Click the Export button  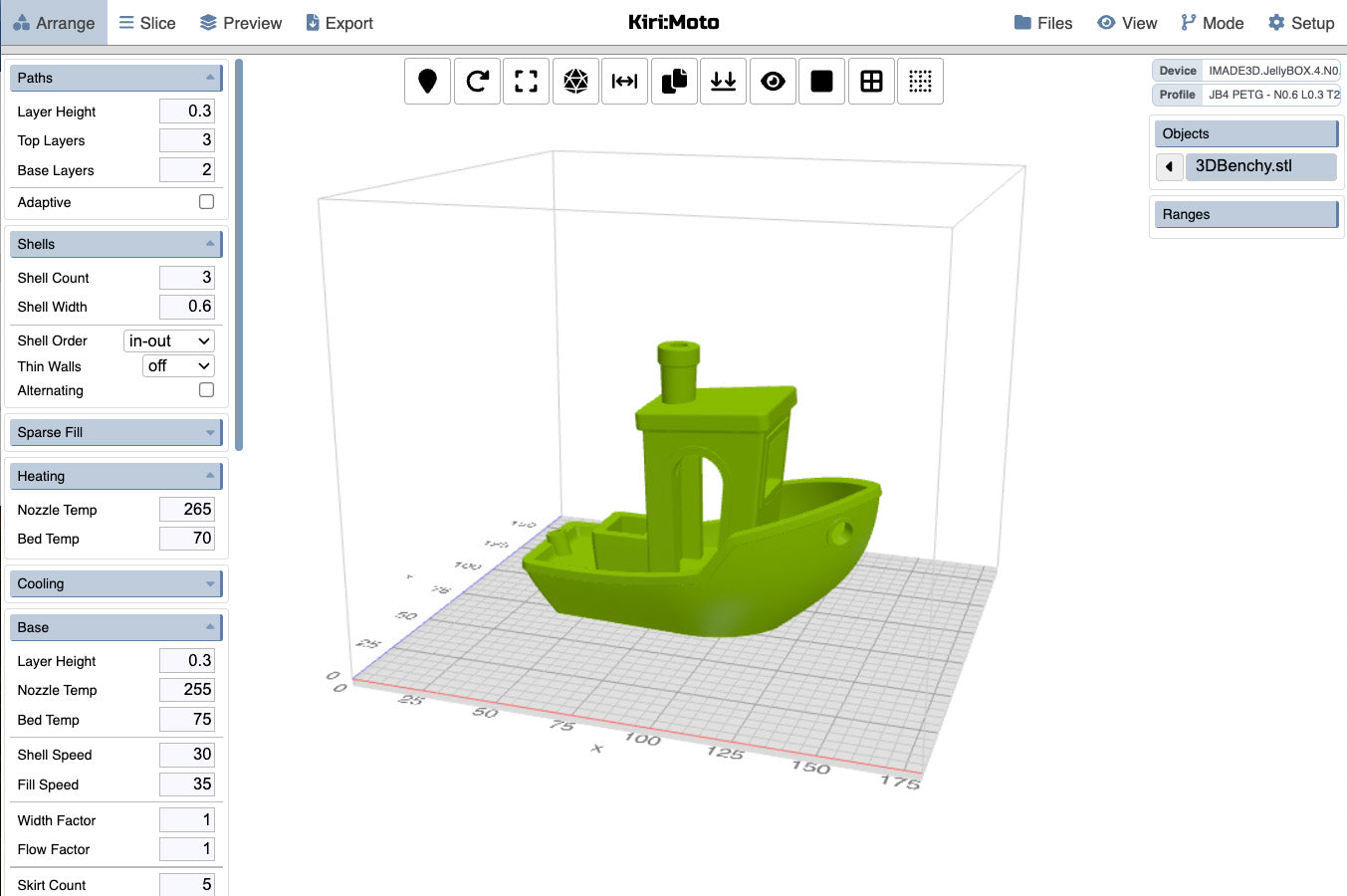[339, 23]
